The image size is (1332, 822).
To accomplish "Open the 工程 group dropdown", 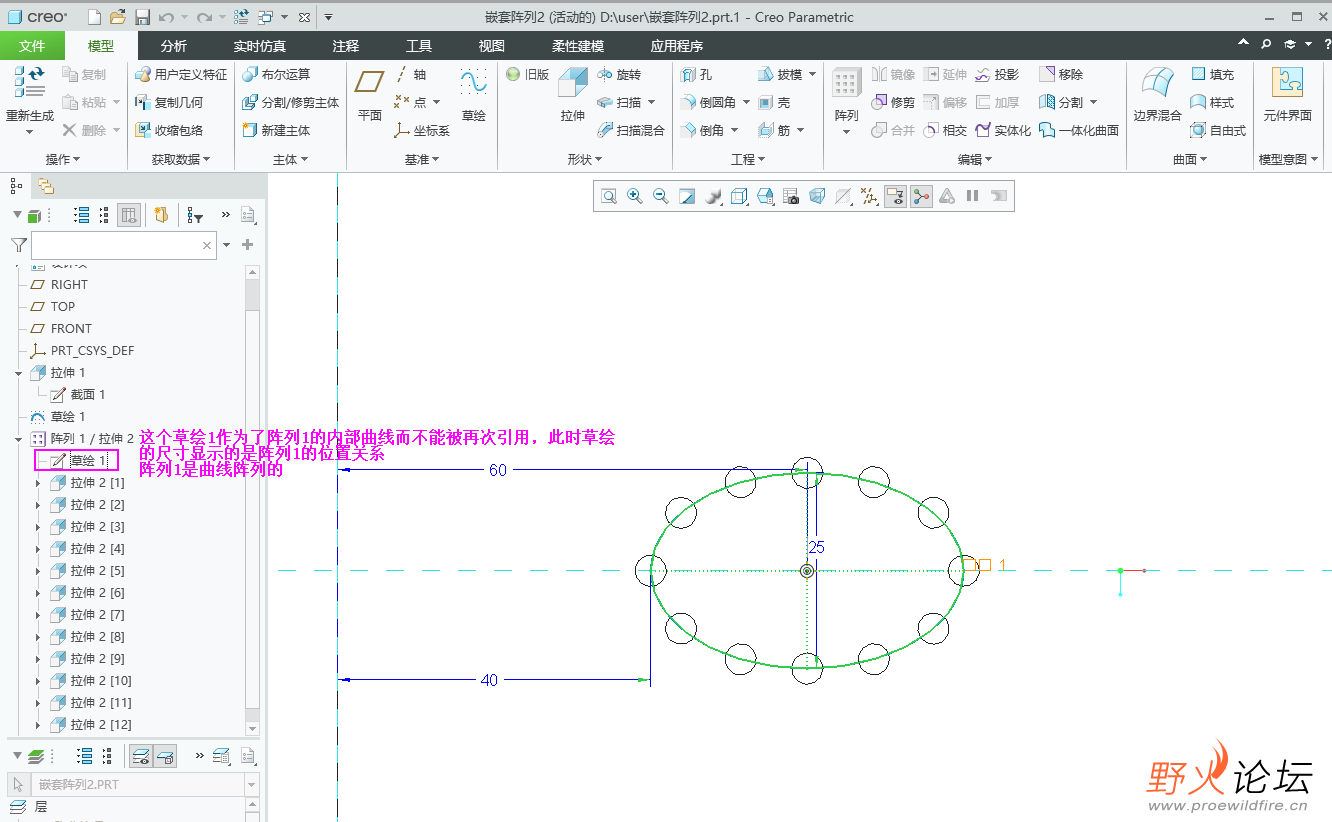I will point(748,159).
